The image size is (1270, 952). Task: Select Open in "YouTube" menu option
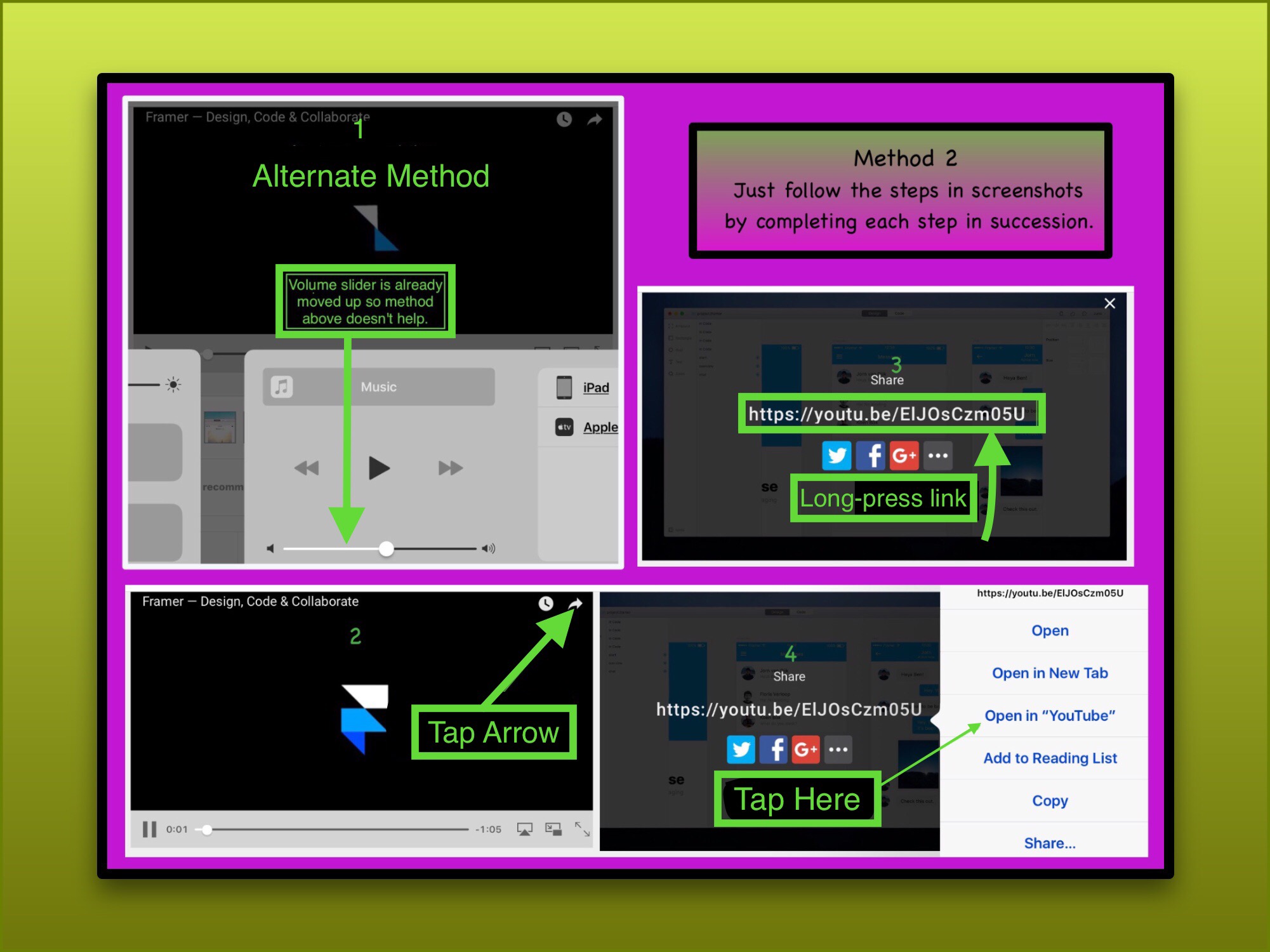pyautogui.click(x=1050, y=715)
